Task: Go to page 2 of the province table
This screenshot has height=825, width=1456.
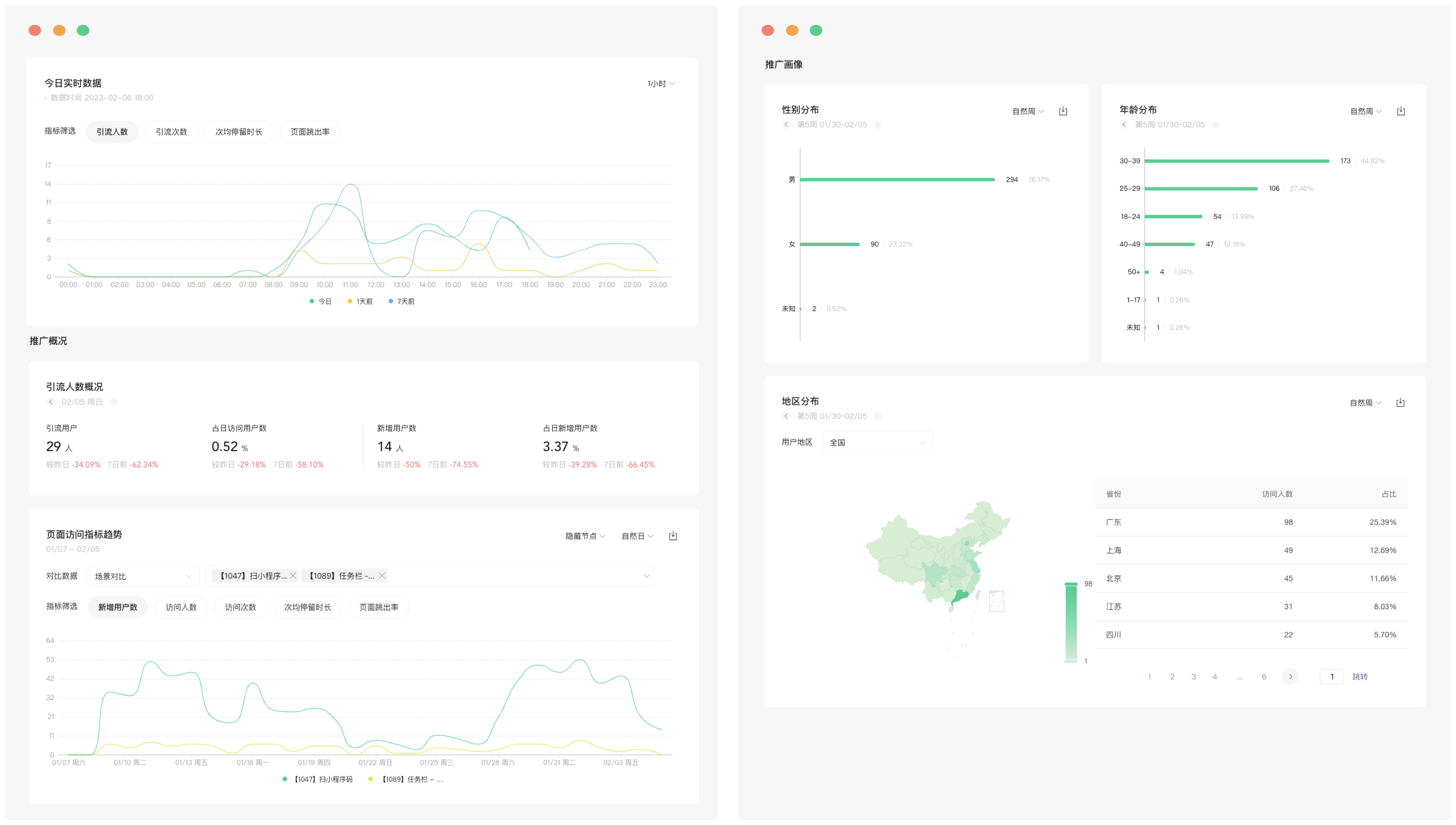Action: 1172,676
